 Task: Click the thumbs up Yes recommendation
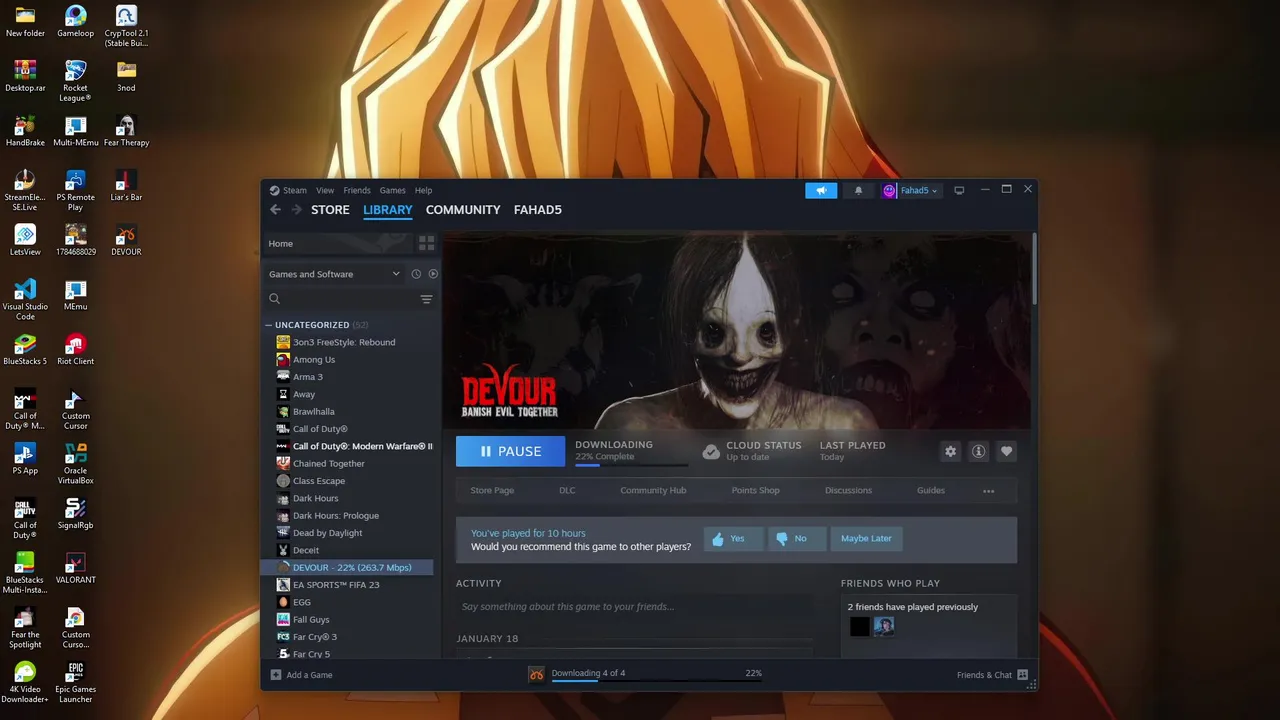(x=733, y=538)
